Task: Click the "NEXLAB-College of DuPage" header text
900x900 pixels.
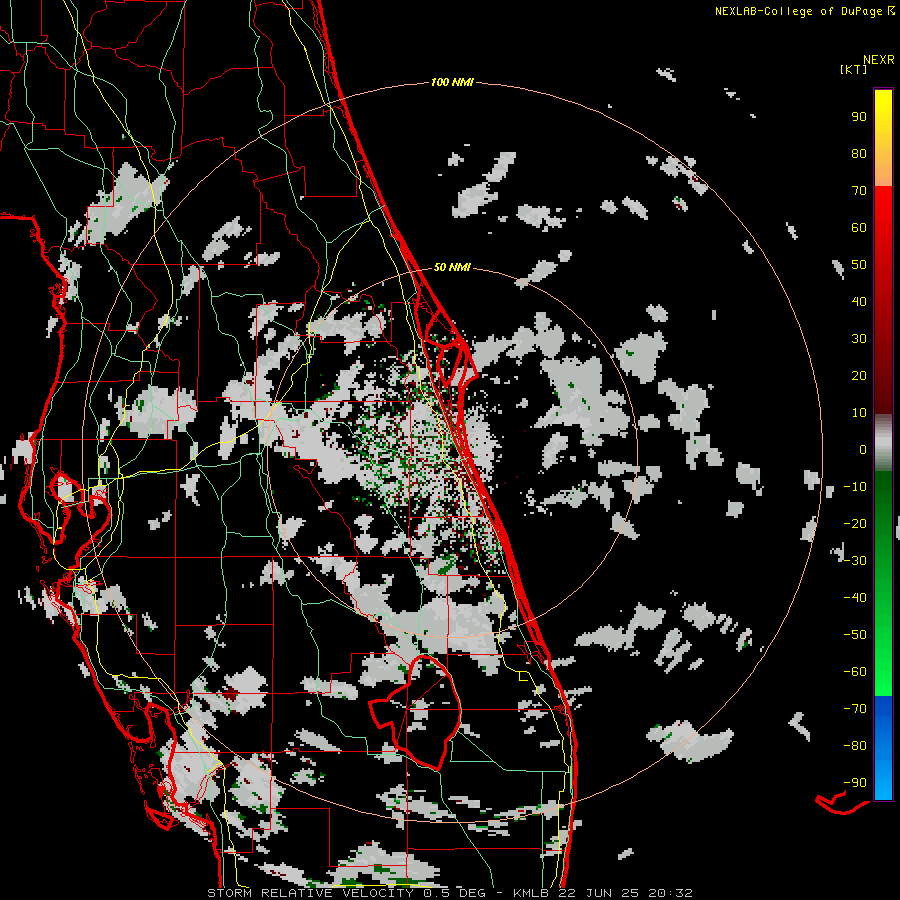Action: click(x=798, y=11)
